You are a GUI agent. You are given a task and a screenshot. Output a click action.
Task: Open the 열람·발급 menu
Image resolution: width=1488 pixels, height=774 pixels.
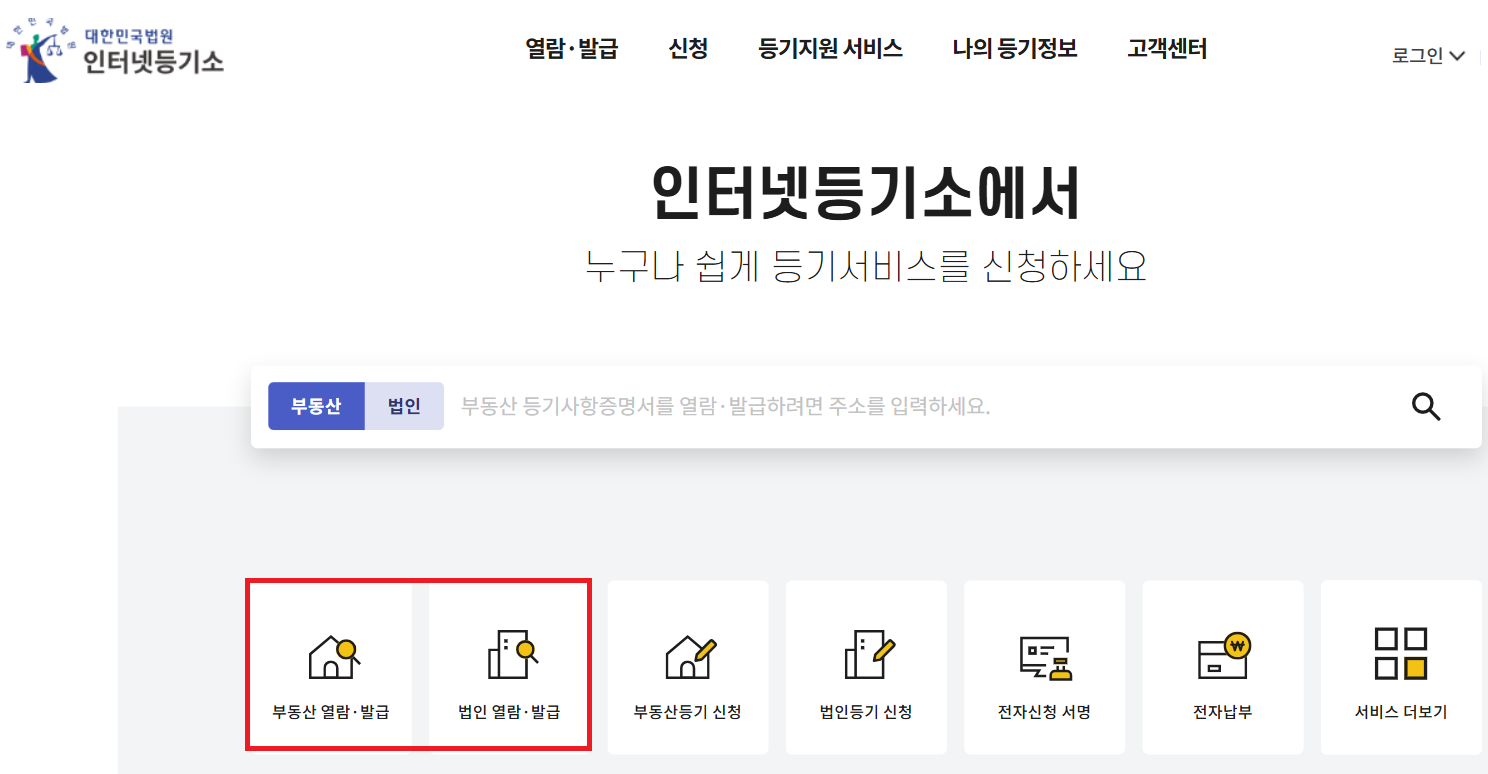[572, 49]
